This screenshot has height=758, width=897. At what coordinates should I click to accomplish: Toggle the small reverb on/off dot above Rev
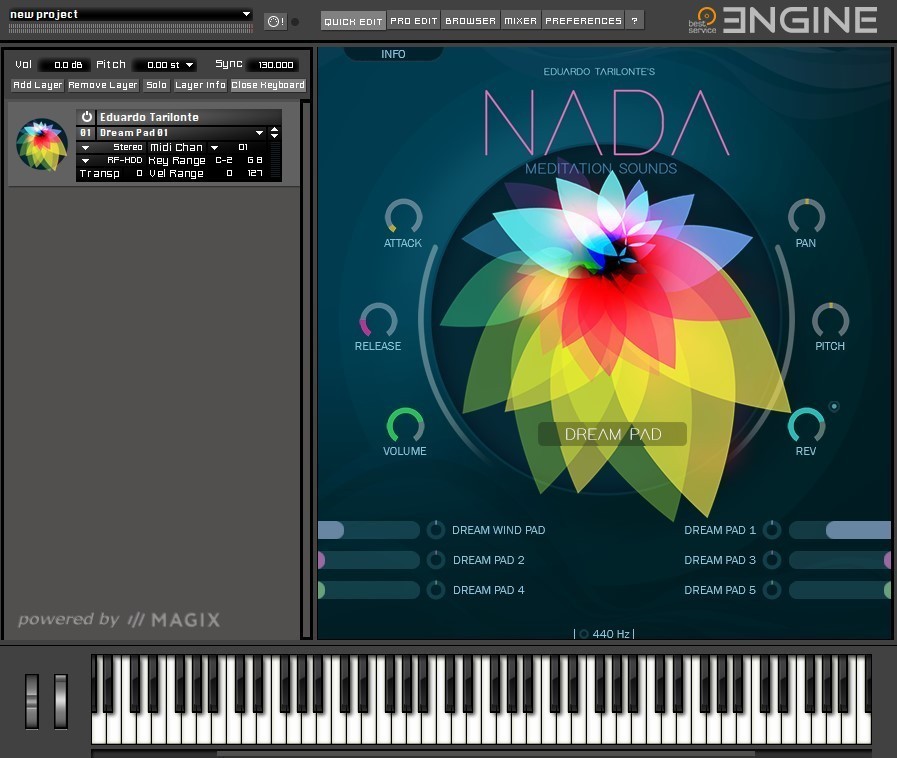834,406
